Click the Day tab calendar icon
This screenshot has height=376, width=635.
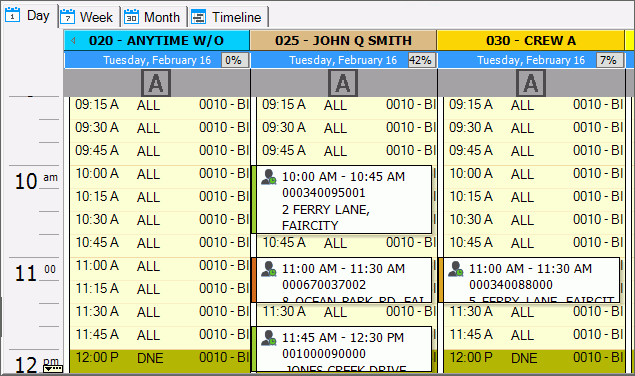pos(13,15)
